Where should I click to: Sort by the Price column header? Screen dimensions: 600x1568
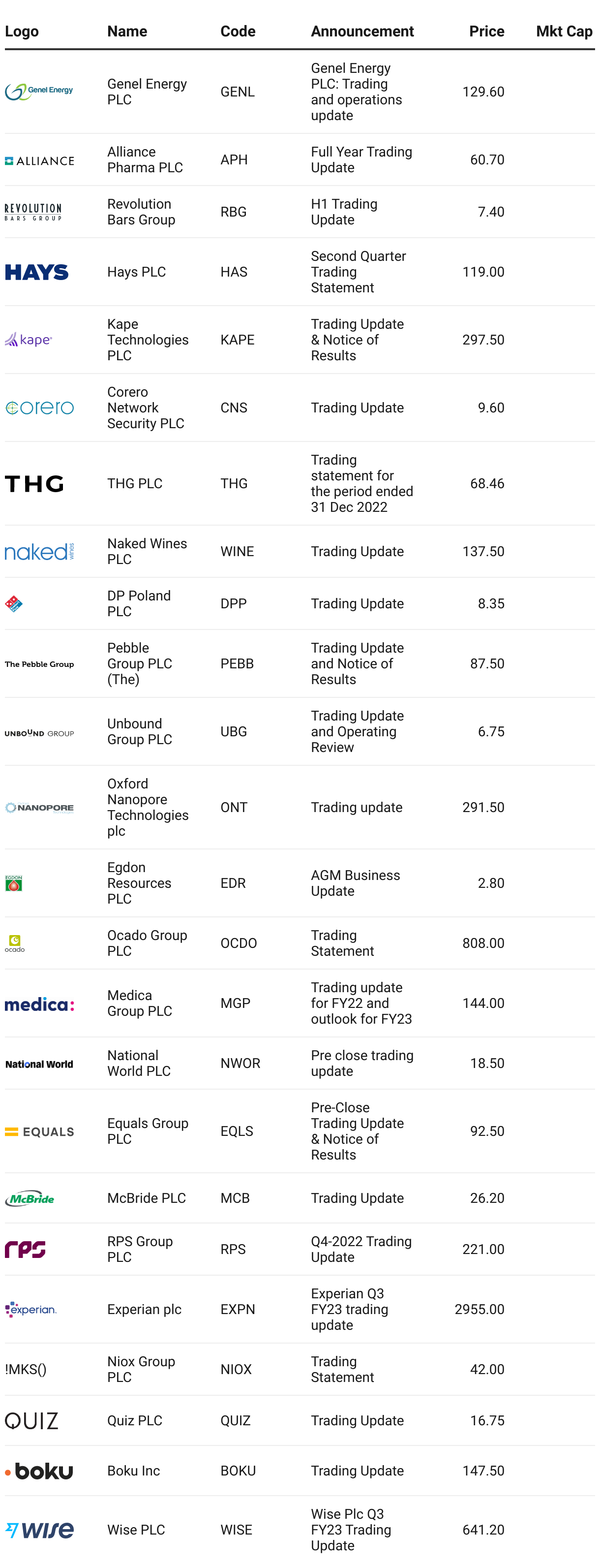(x=486, y=31)
